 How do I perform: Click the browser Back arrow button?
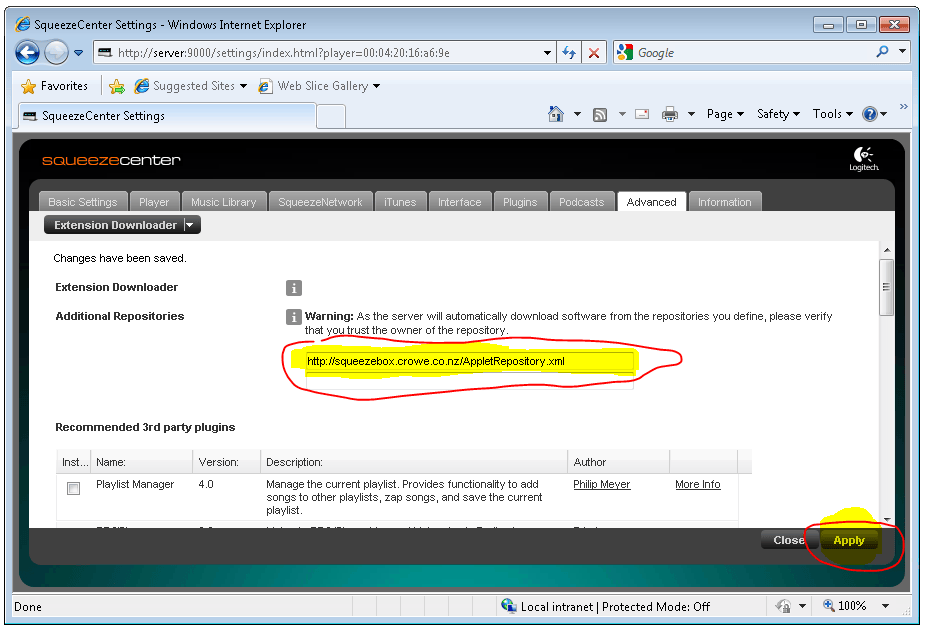click(27, 53)
